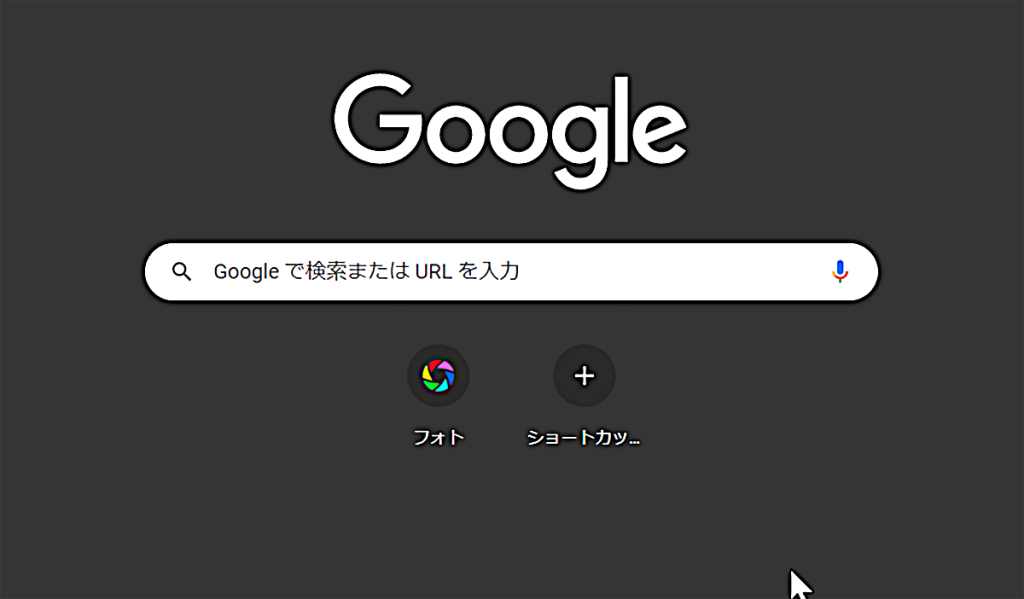Click the capital G of the Google logo

point(377,119)
